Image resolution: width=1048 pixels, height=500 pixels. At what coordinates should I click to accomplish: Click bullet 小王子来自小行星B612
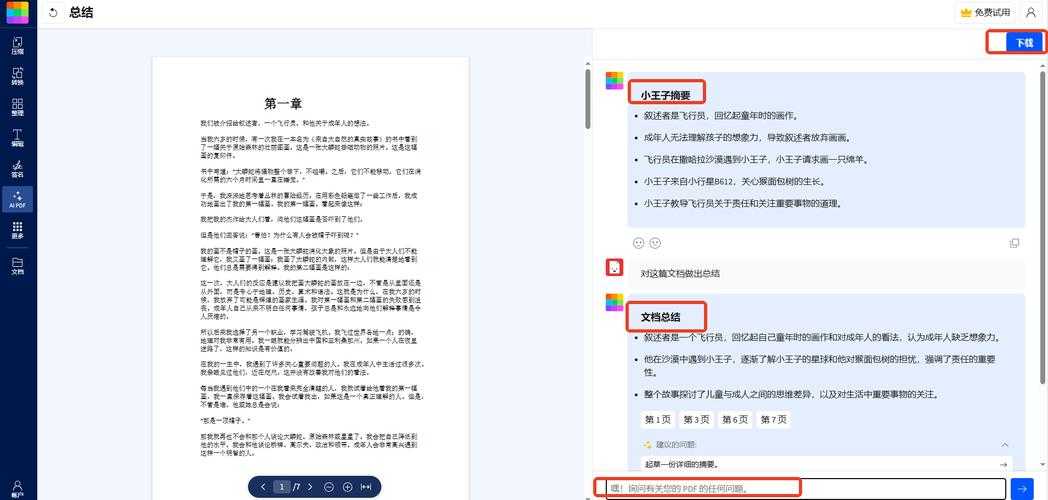pos(734,181)
